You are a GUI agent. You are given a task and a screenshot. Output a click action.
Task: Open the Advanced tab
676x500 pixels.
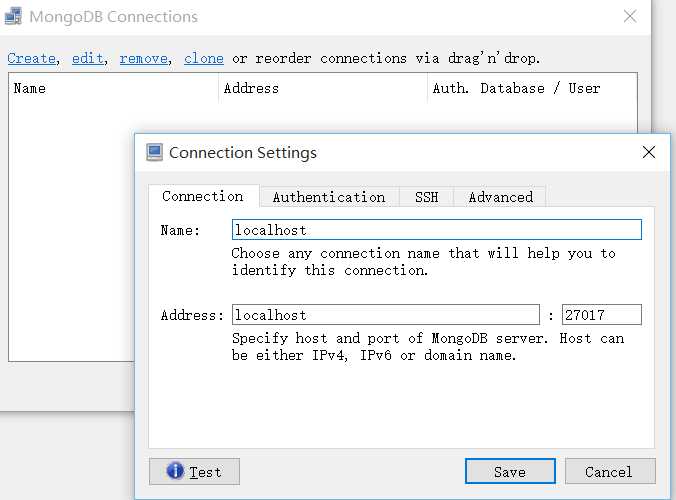click(x=501, y=197)
